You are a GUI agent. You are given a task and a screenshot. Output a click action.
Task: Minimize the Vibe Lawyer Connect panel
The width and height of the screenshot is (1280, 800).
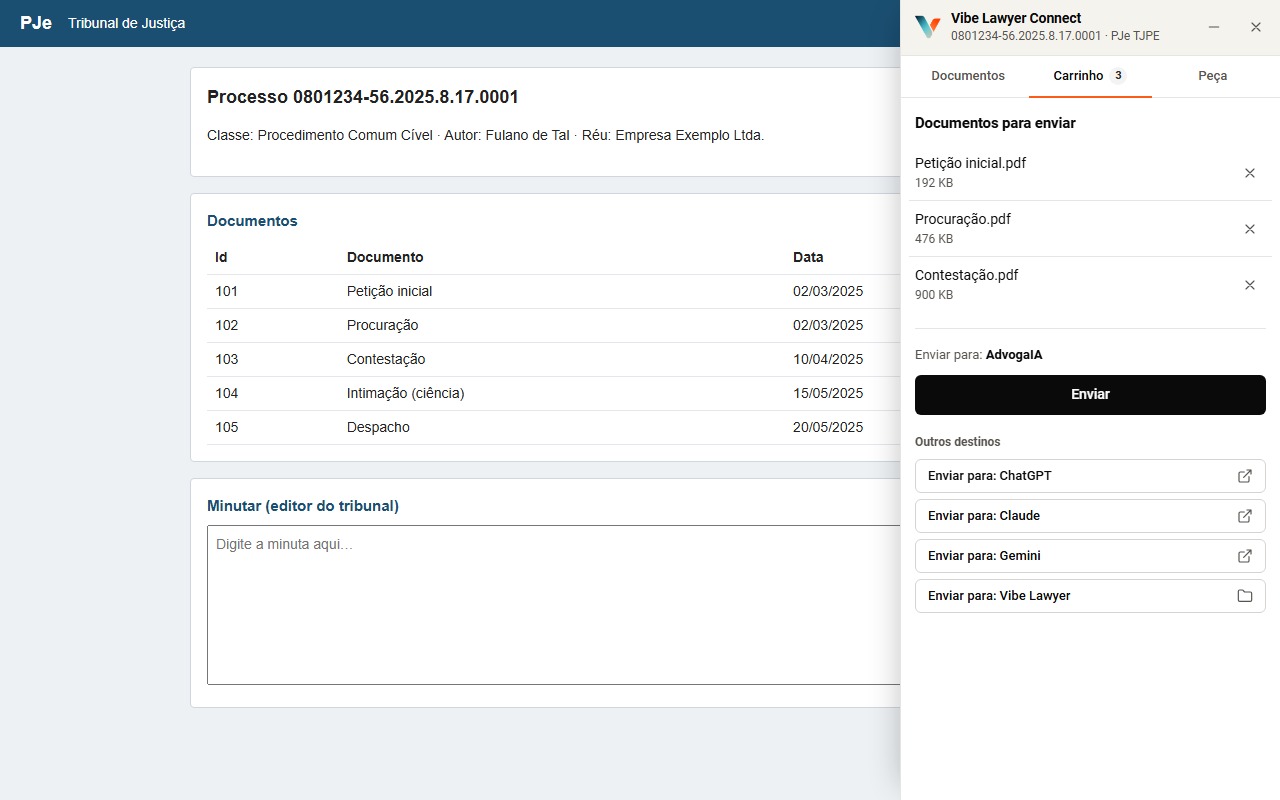tap(1214, 27)
